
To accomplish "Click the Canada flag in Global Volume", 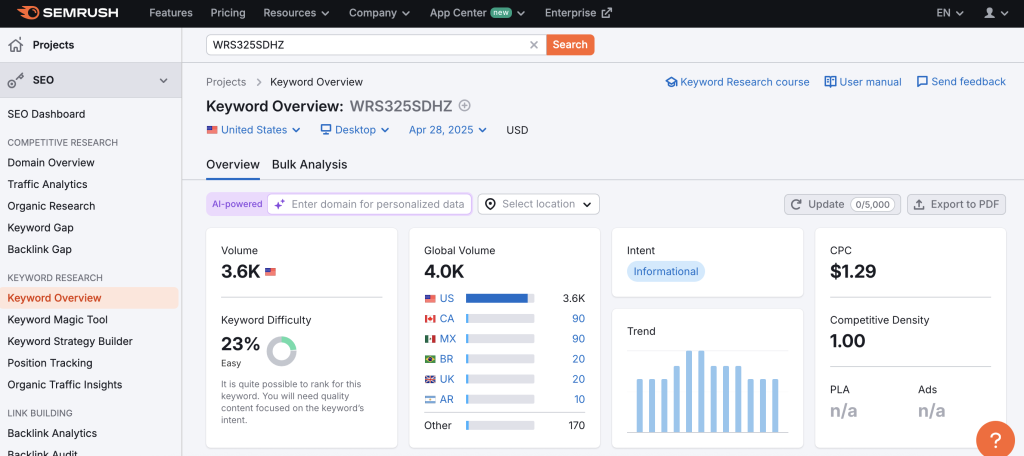I will [x=430, y=319].
